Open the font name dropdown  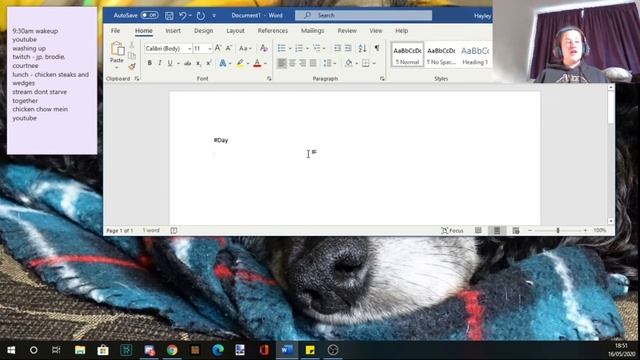pos(189,49)
